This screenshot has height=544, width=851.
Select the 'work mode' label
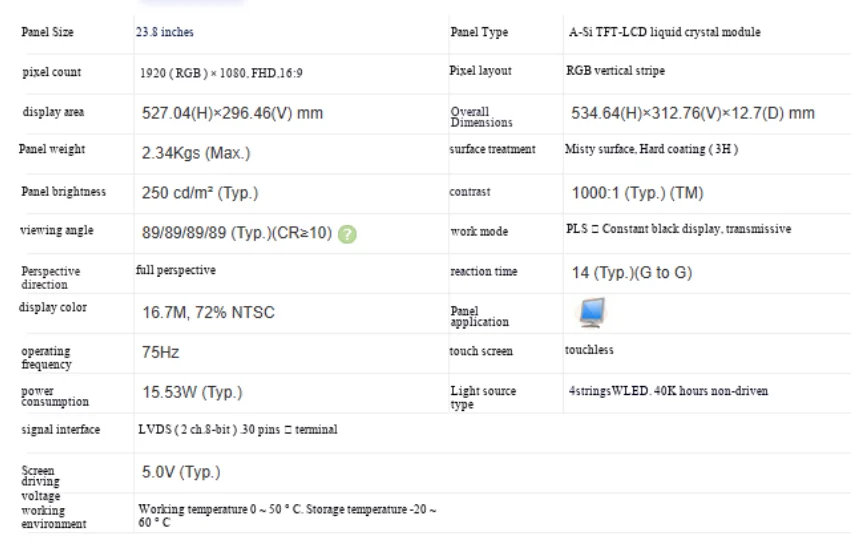point(479,231)
